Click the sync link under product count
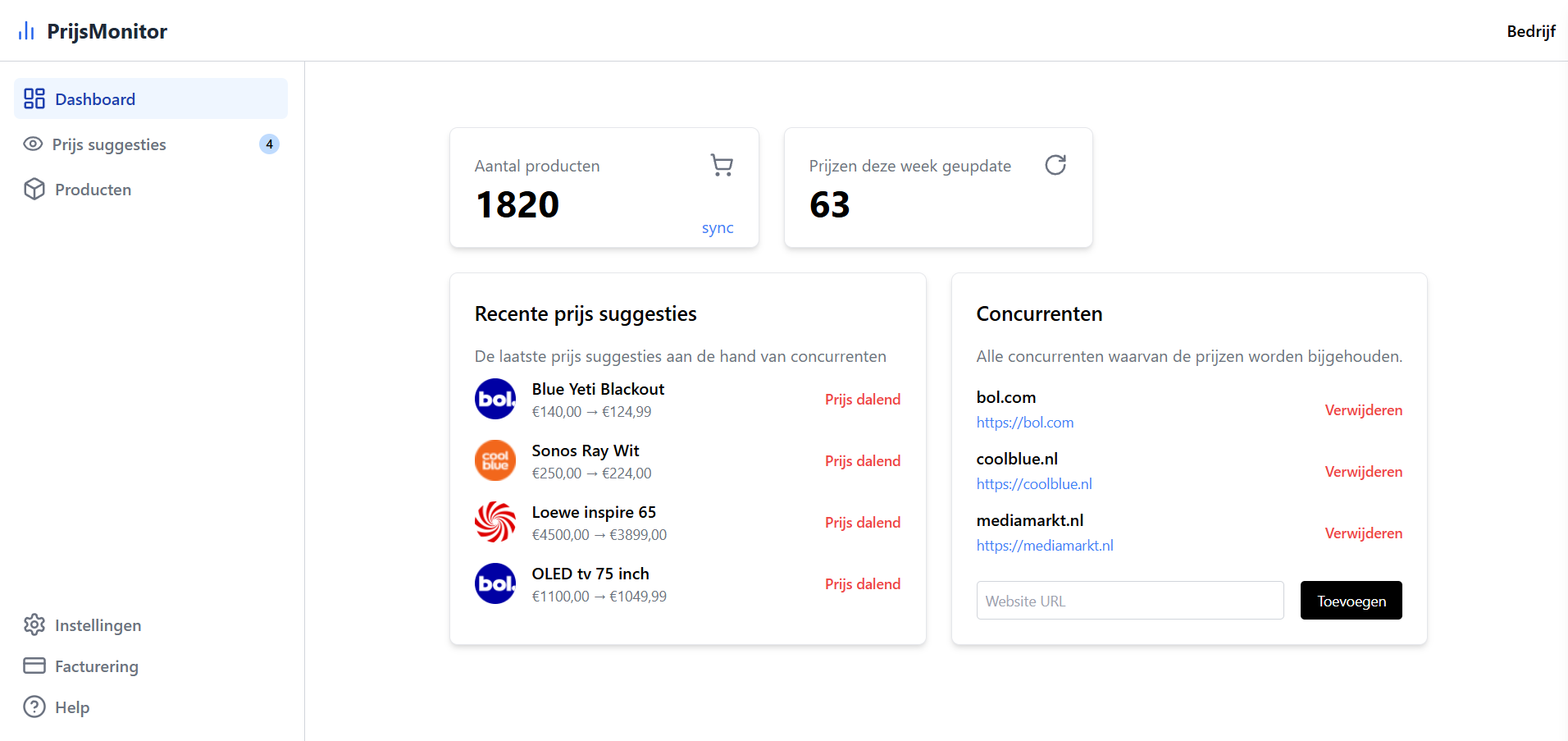This screenshot has height=741, width=1568. (717, 228)
